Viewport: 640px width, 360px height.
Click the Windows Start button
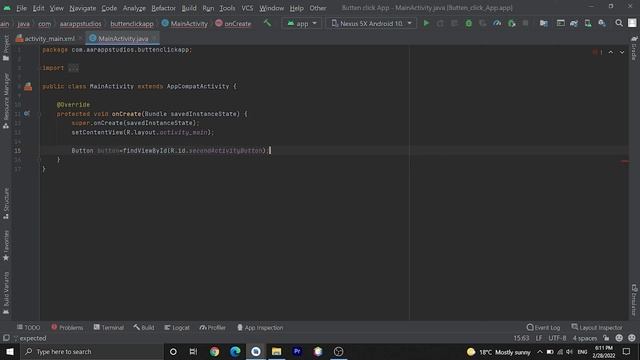click(x=10, y=351)
